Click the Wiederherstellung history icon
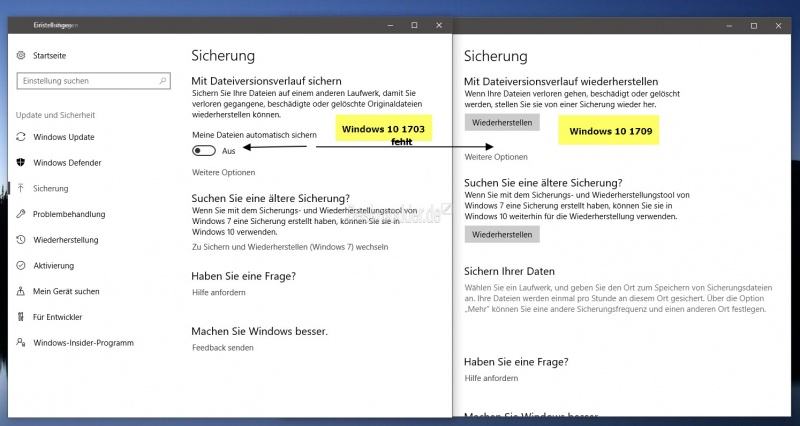Screen dimensions: 800x426 click(21, 239)
